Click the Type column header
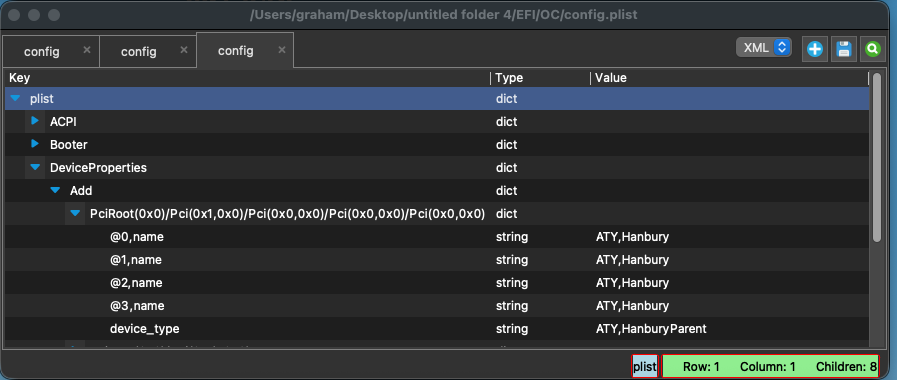The image size is (897, 380). pos(540,78)
